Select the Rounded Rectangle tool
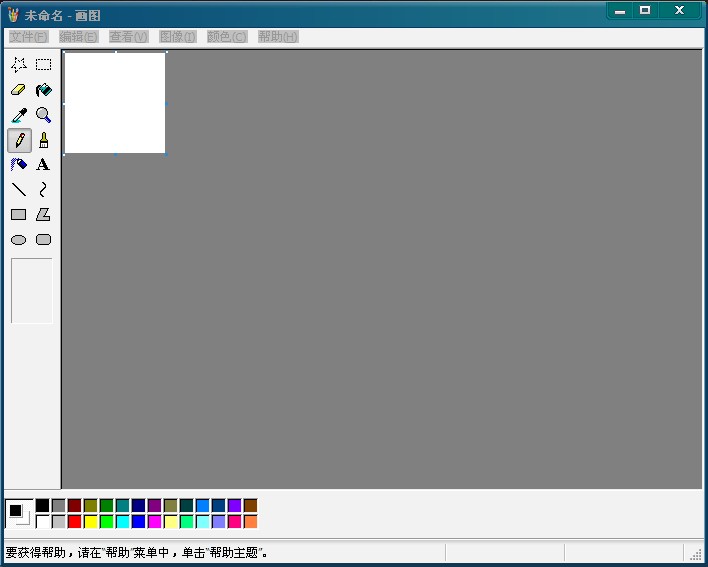This screenshot has width=708, height=567. pyautogui.click(x=43, y=240)
